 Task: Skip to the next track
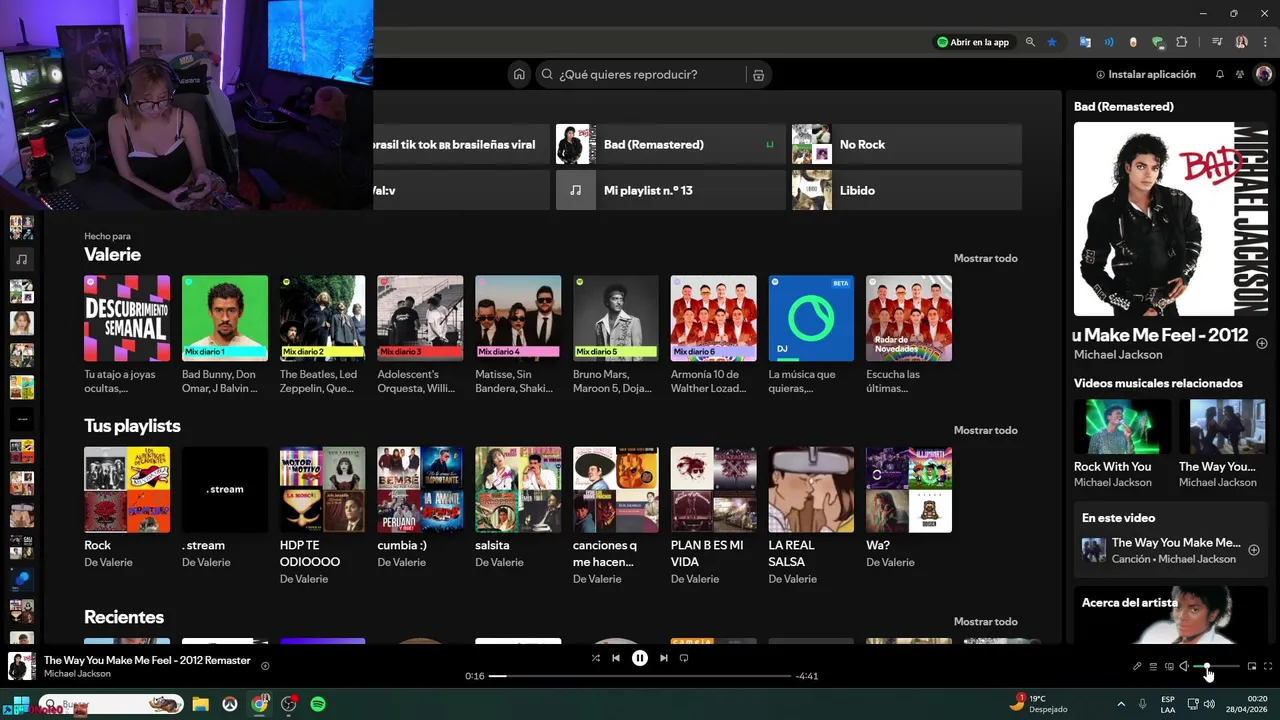(x=663, y=658)
